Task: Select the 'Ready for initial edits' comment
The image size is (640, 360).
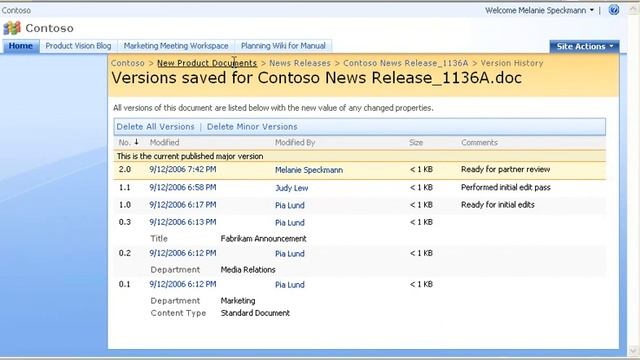Action: coord(498,205)
